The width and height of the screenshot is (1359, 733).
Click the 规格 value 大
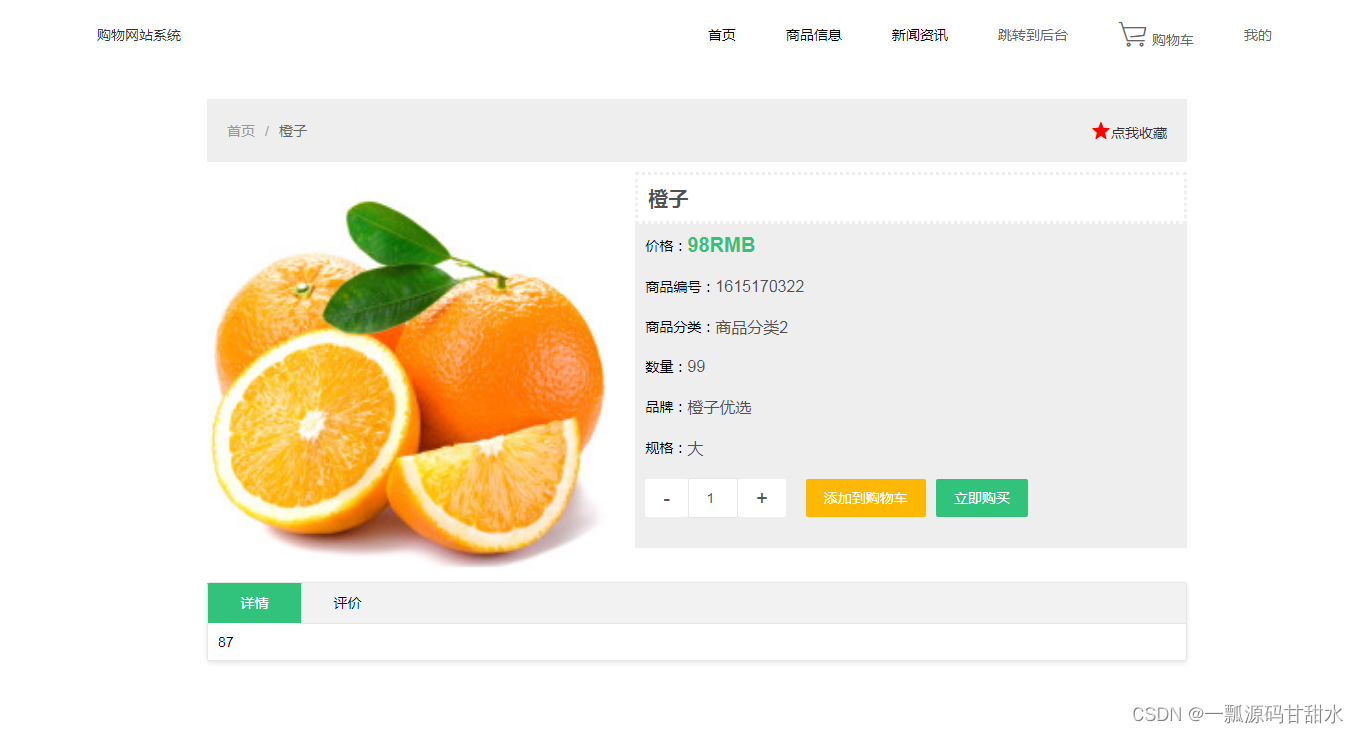[x=695, y=448]
